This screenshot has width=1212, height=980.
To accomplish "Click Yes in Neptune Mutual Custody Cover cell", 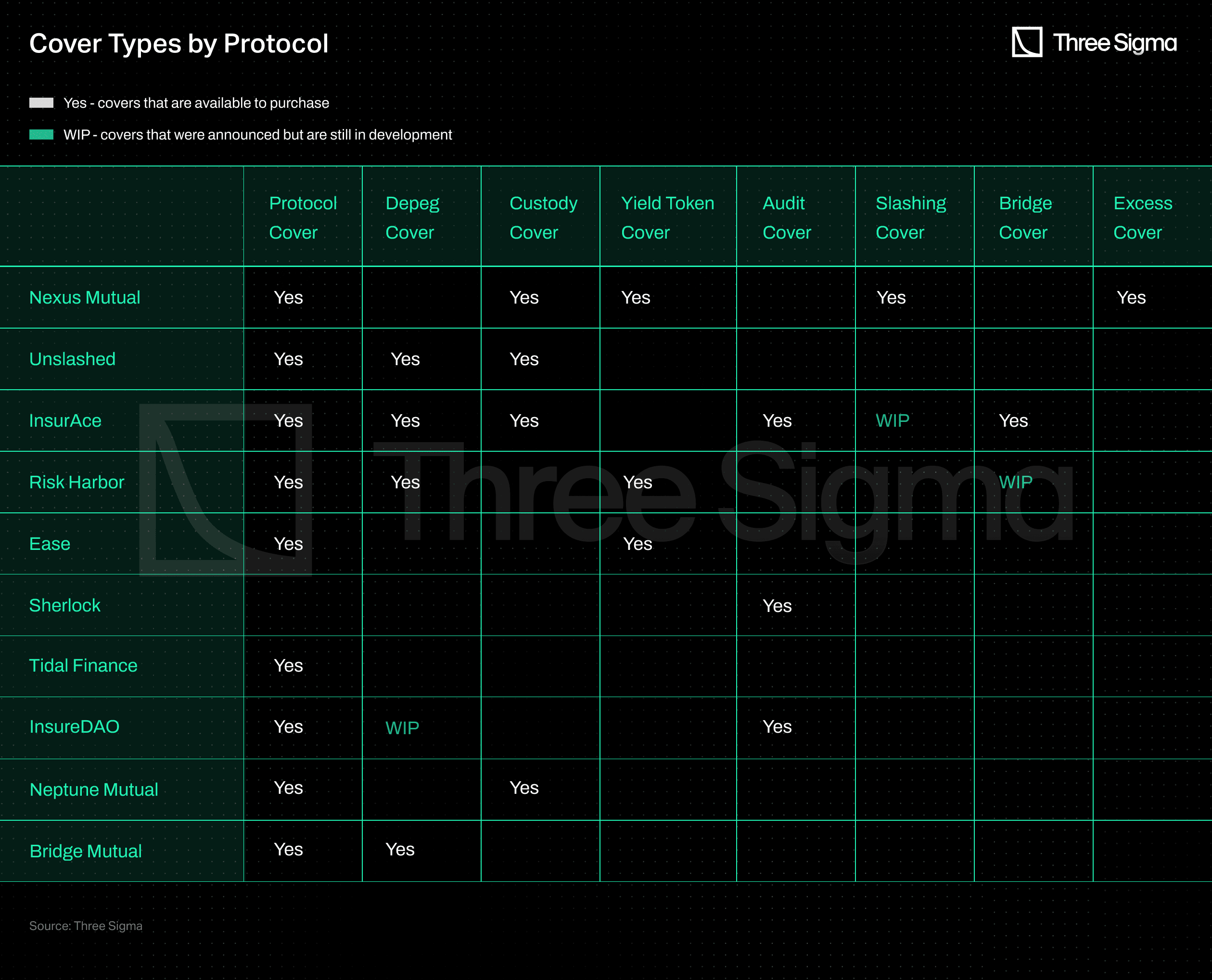I will 523,788.
